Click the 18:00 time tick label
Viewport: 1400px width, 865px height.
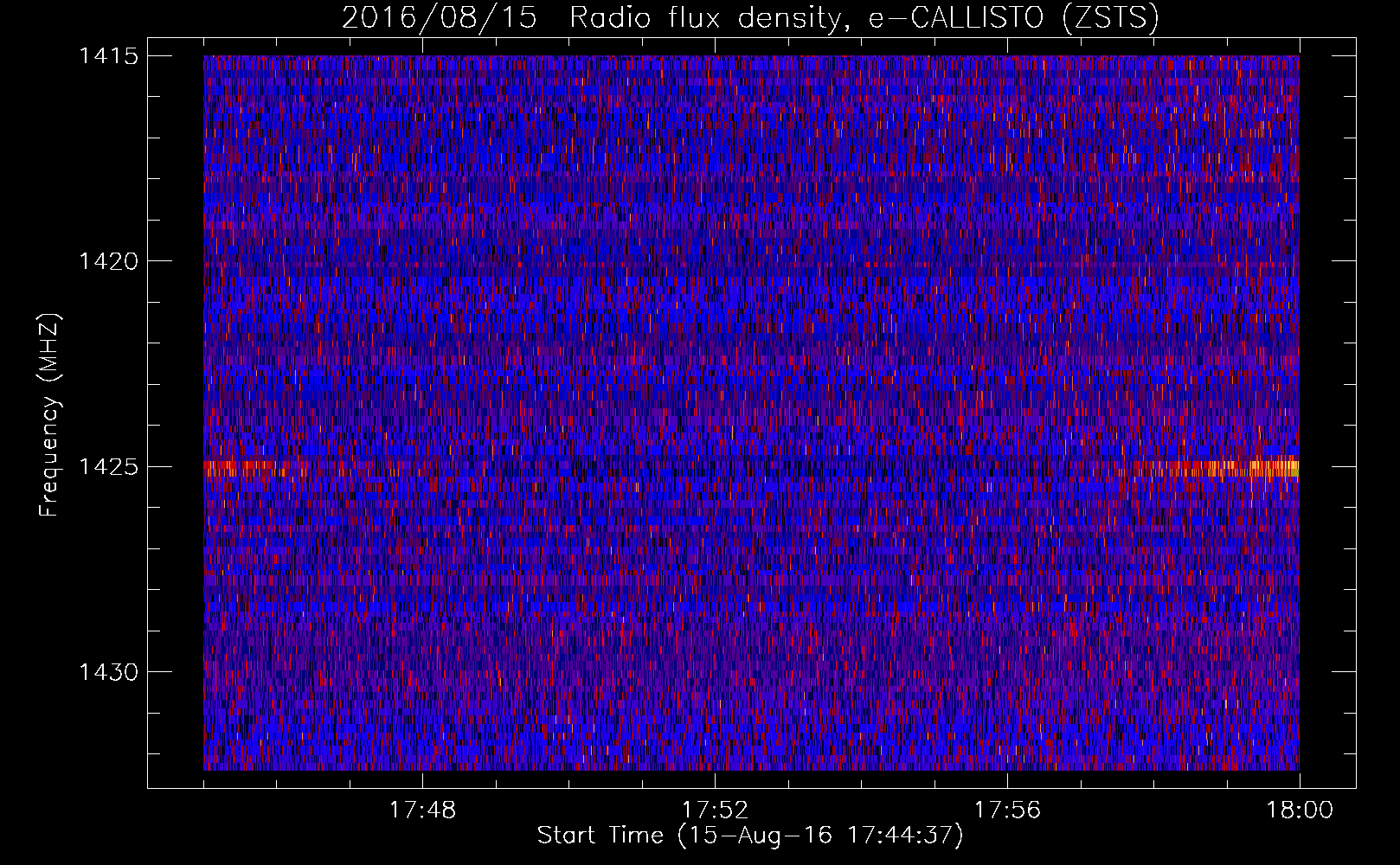pos(1300,811)
